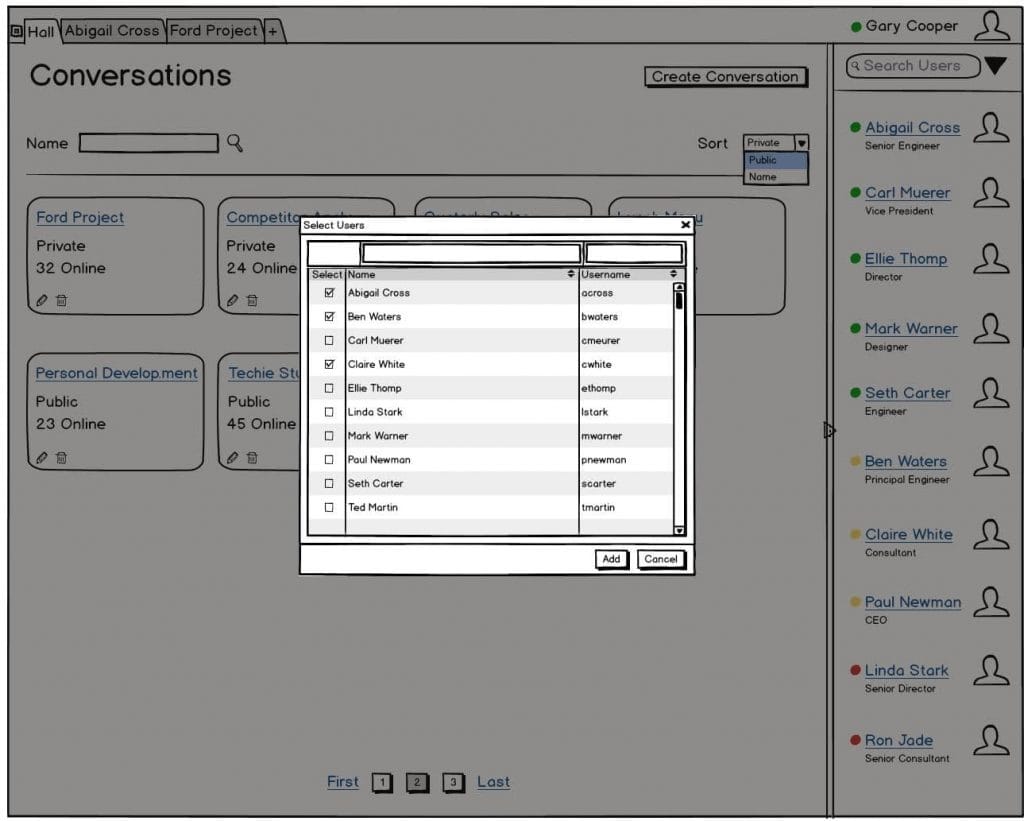
Task: Switch to the Ford Project tab
Action: click(x=214, y=31)
